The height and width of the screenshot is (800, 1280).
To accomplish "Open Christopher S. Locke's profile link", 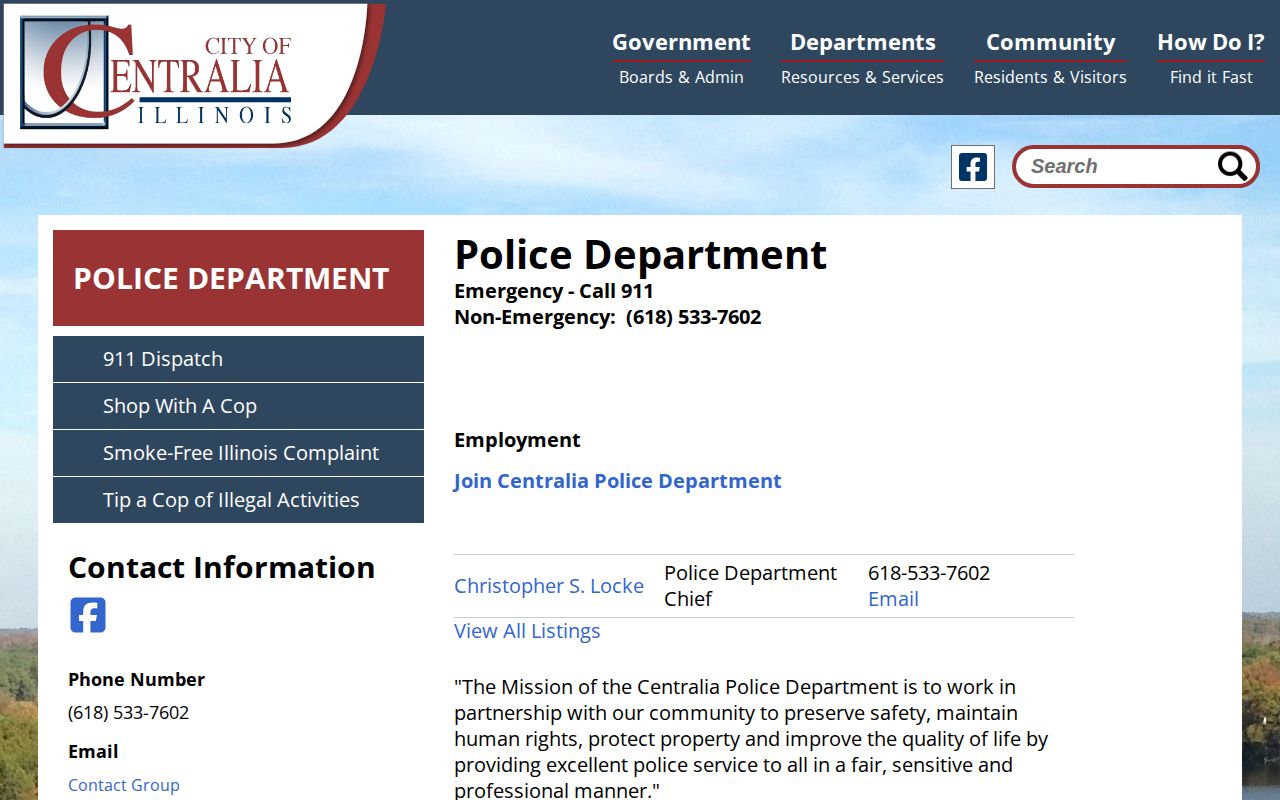I will click(549, 586).
